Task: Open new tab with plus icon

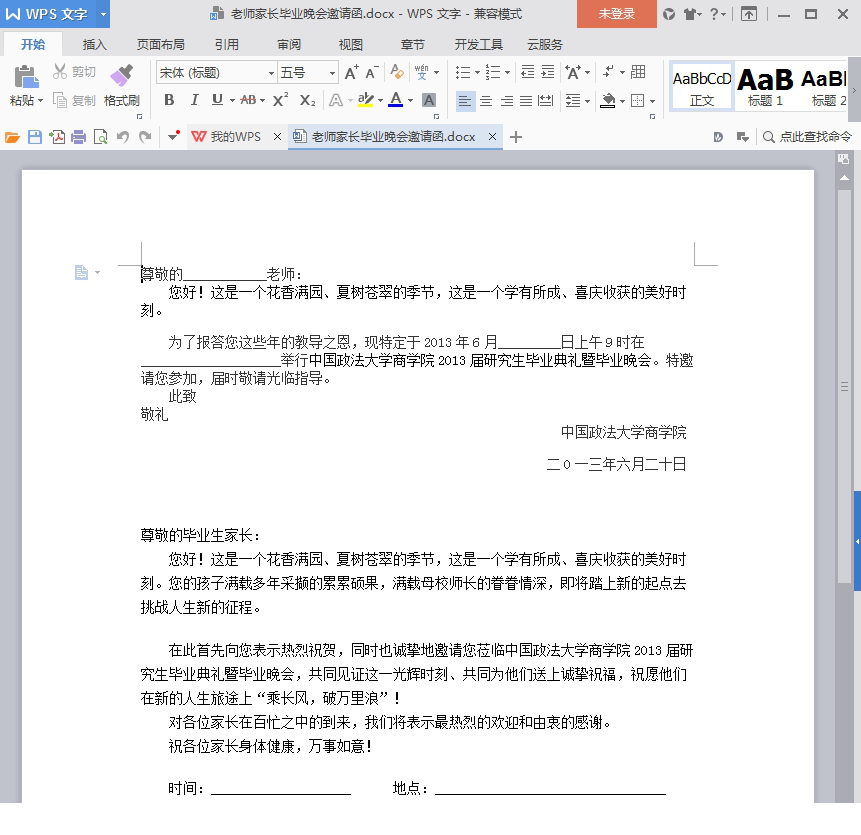Action: click(516, 137)
